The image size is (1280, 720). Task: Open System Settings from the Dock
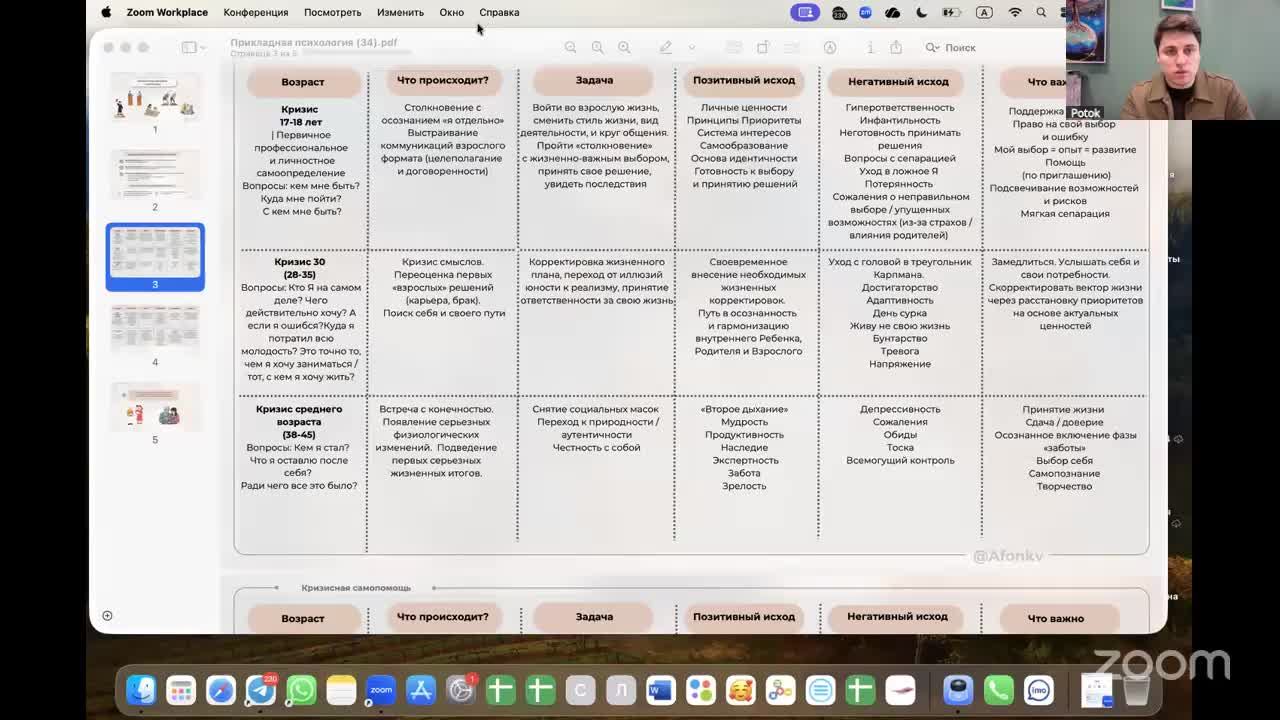tap(461, 690)
